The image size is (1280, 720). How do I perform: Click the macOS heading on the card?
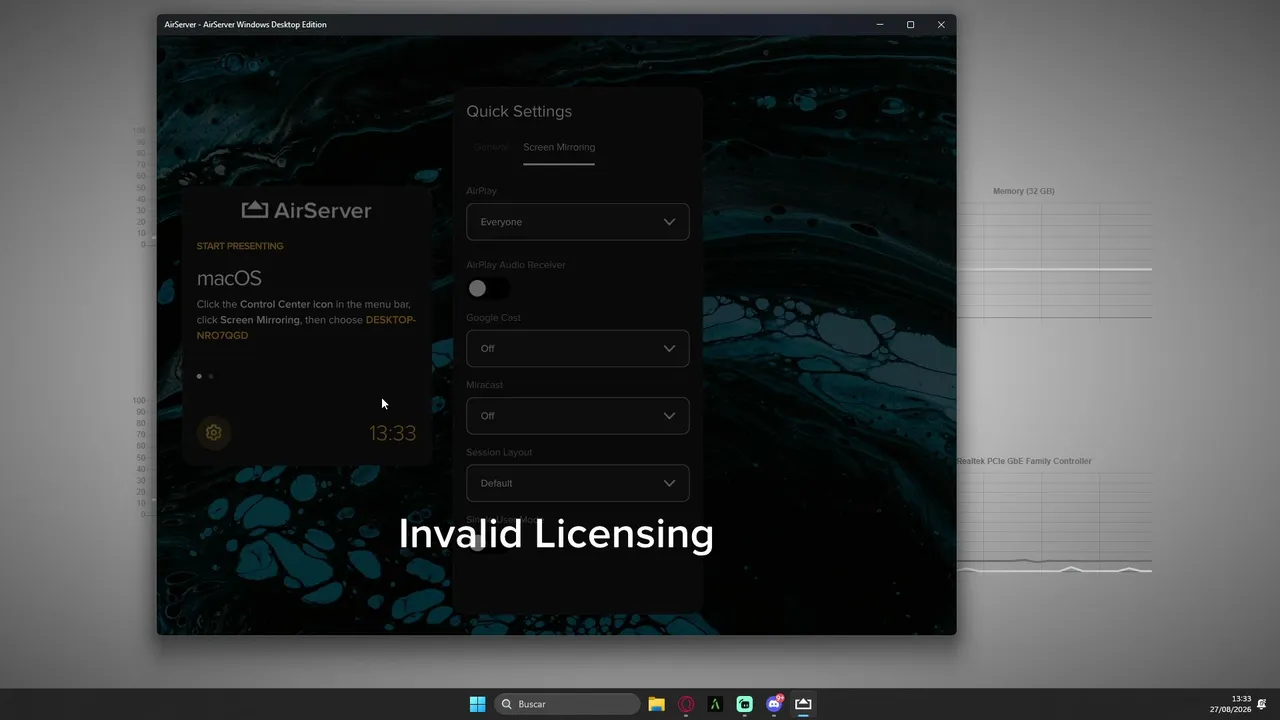(229, 278)
